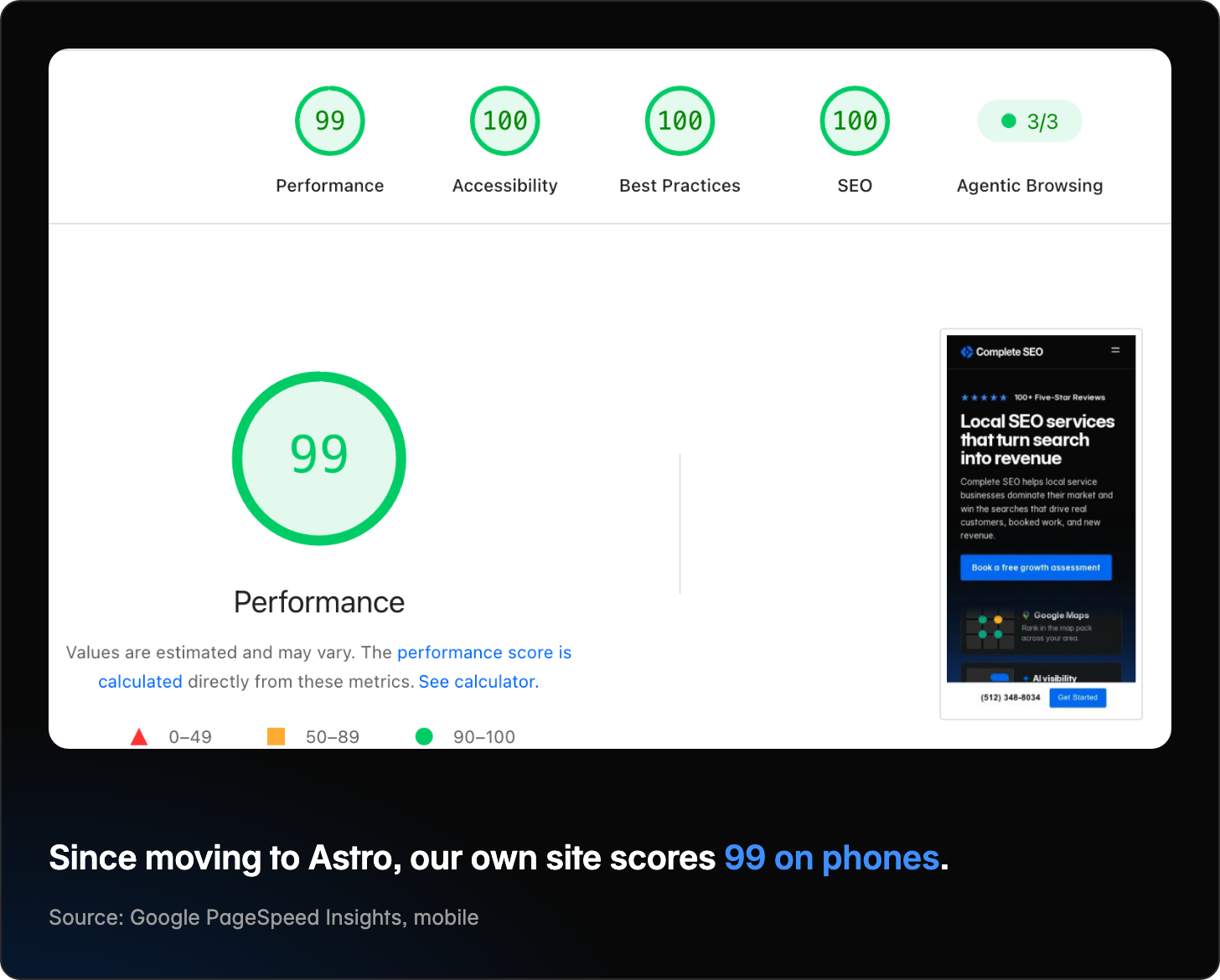Click the large Performance heading below the big gauge
Screen dimensions: 1220x980
319,602
